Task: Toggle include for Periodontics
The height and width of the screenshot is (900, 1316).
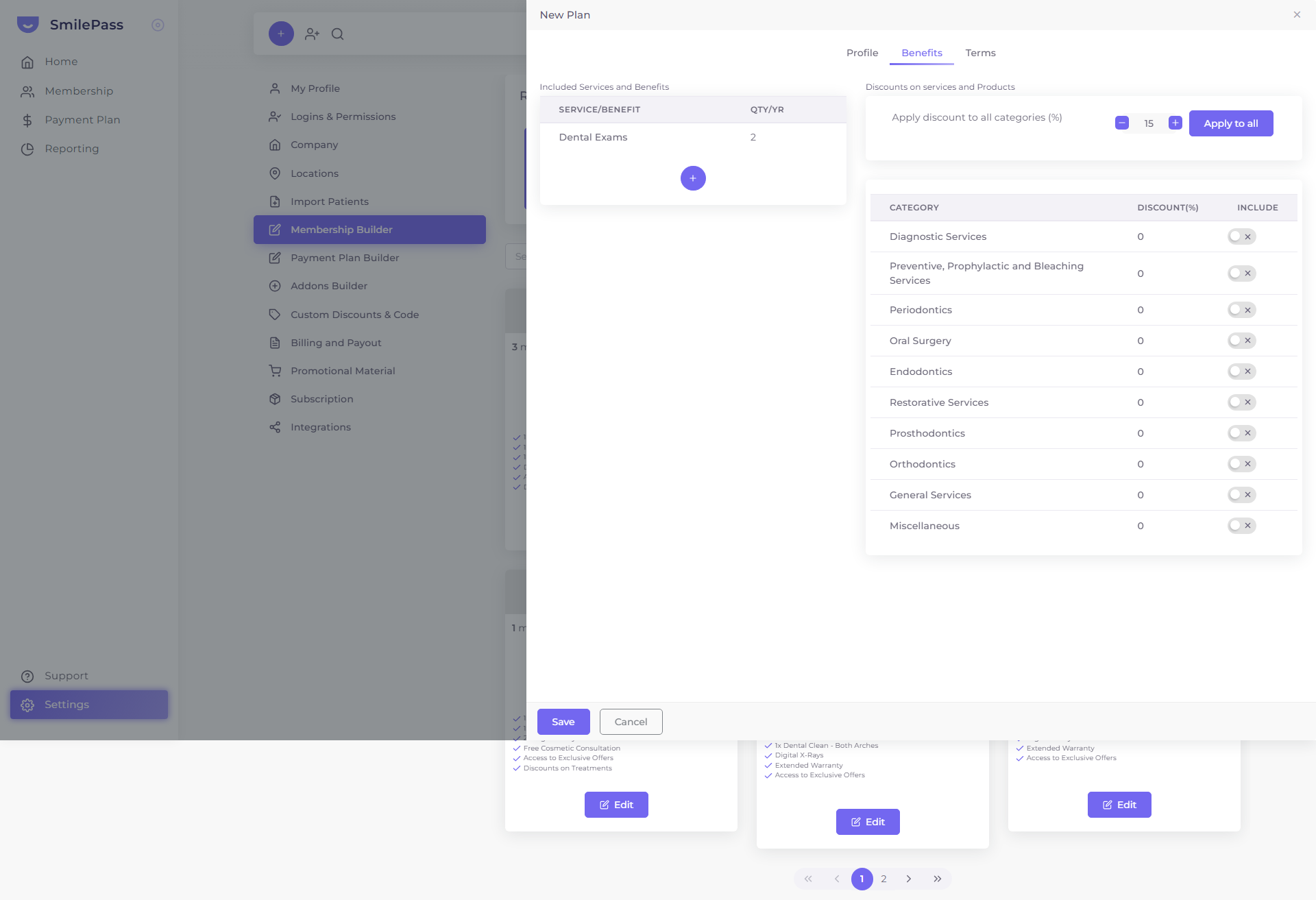Action: tap(1241, 310)
